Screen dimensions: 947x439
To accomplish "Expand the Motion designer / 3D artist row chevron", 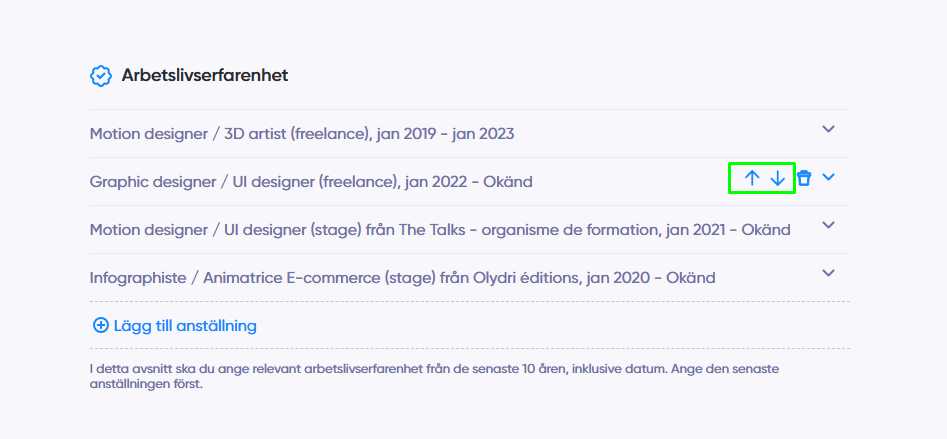I will point(829,129).
